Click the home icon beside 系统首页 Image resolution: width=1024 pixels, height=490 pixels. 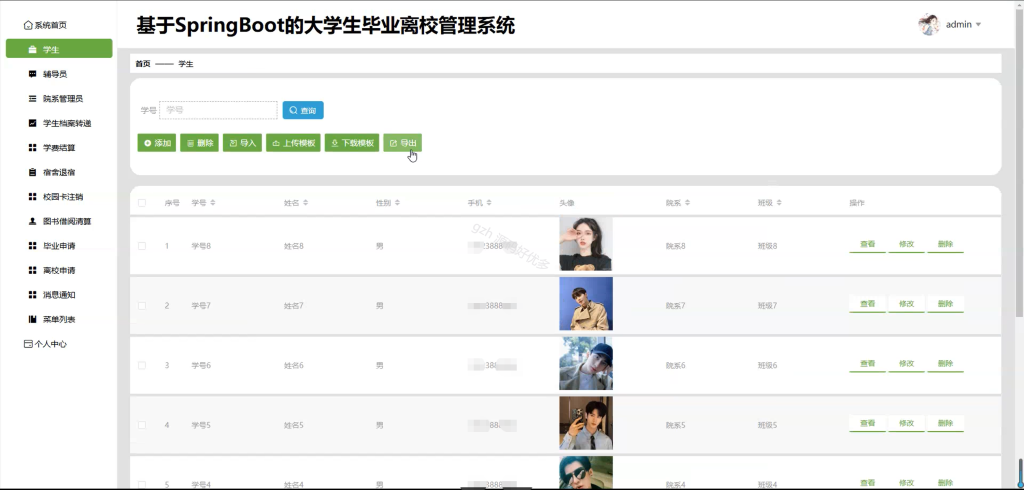pyautogui.click(x=27, y=25)
